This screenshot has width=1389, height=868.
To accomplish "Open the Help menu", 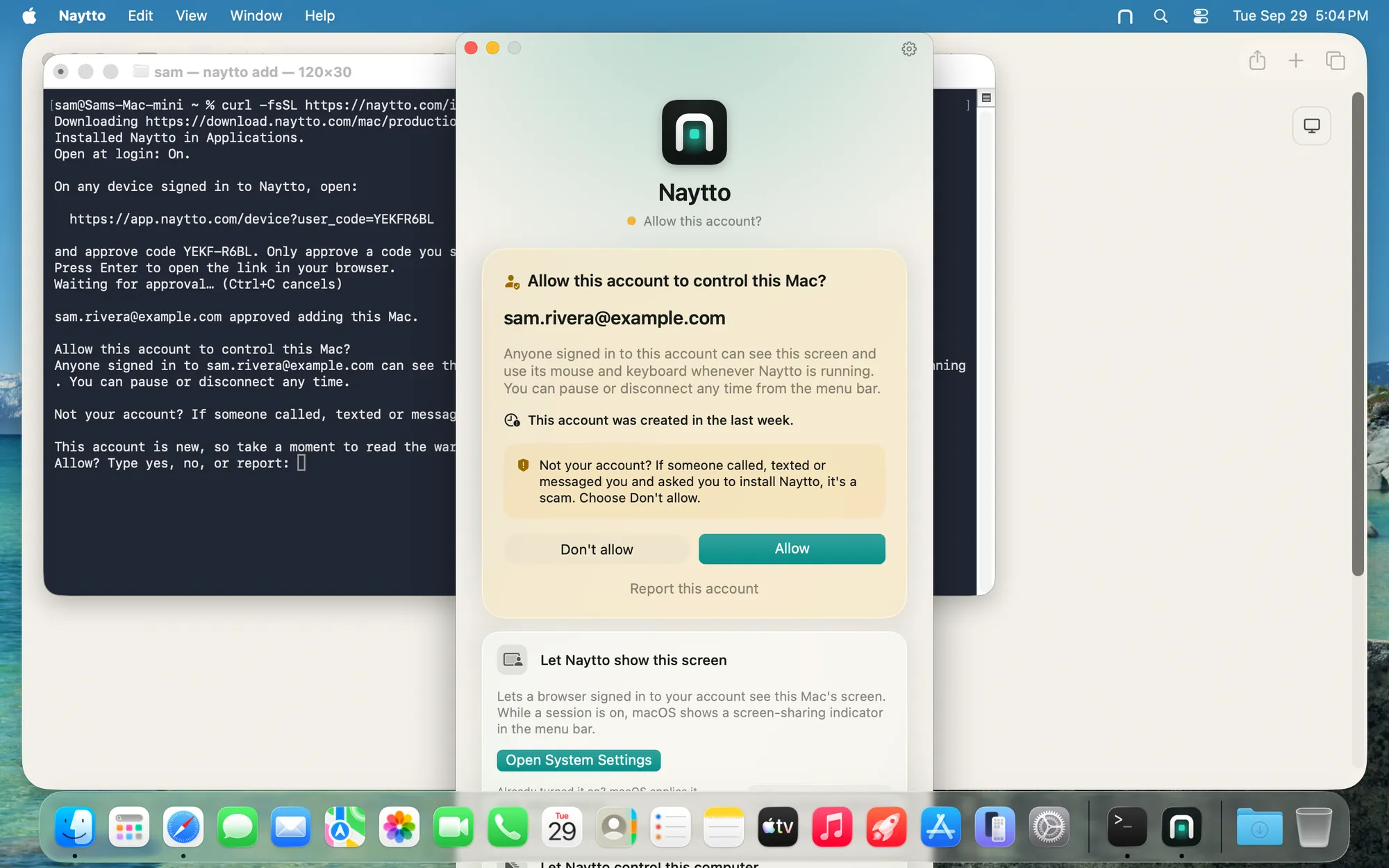I will click(x=319, y=16).
